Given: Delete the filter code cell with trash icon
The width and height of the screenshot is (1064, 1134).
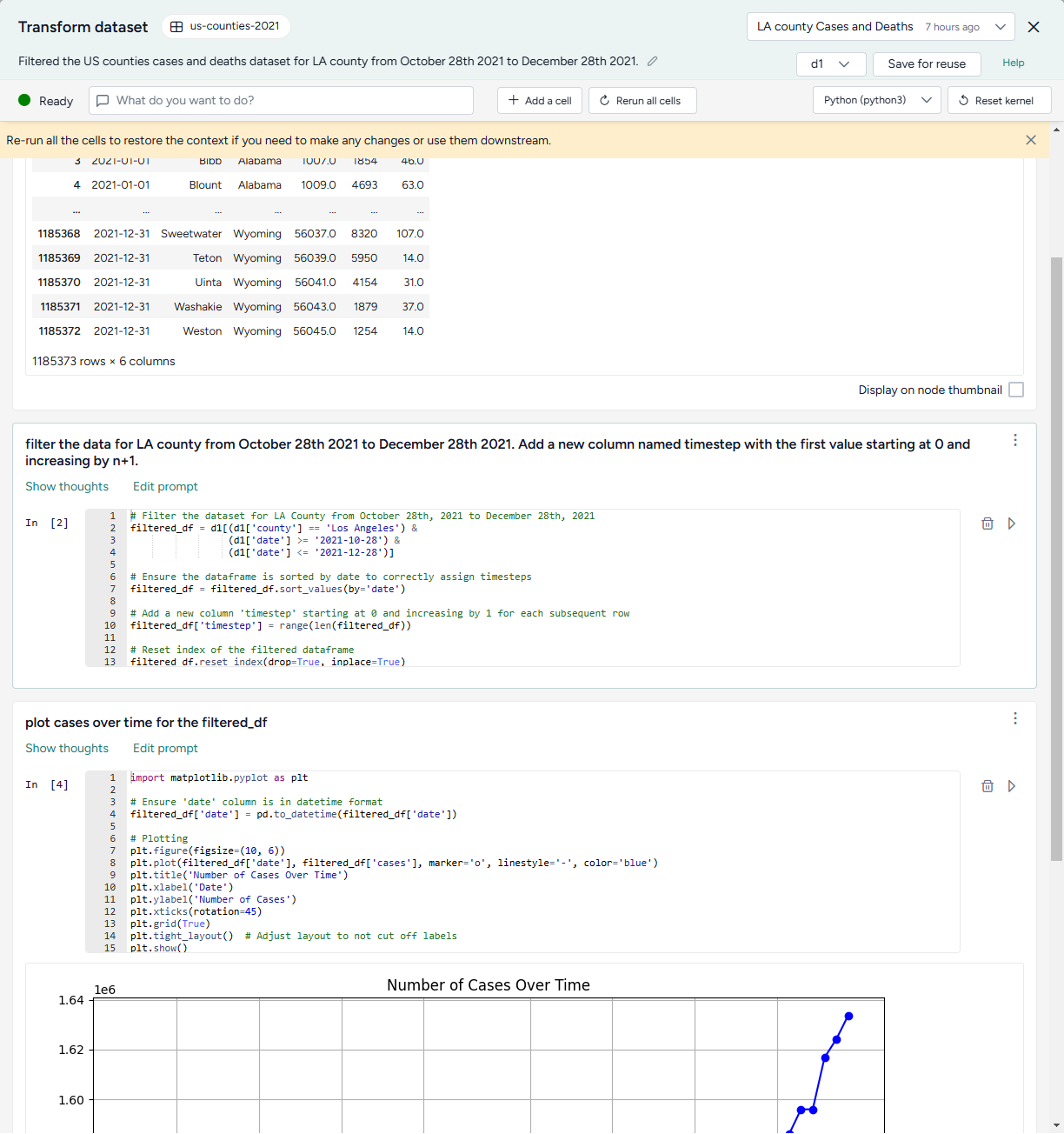Looking at the screenshot, I should [988, 524].
